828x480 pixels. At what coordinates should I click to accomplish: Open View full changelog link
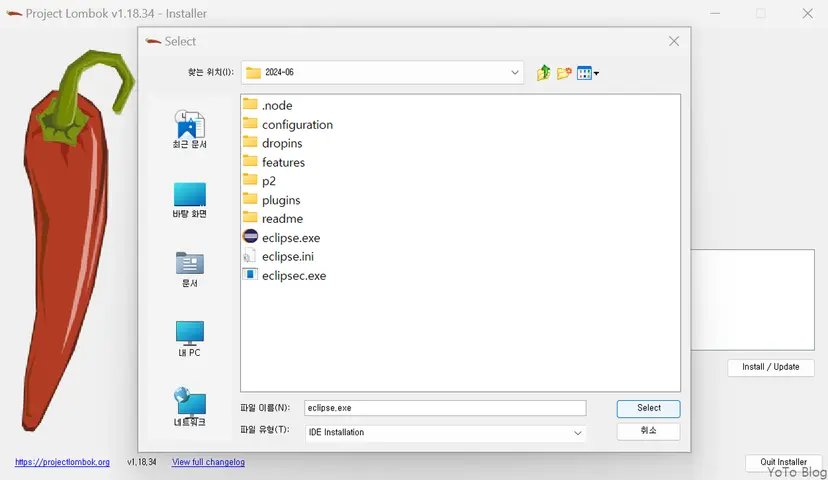tap(208, 462)
